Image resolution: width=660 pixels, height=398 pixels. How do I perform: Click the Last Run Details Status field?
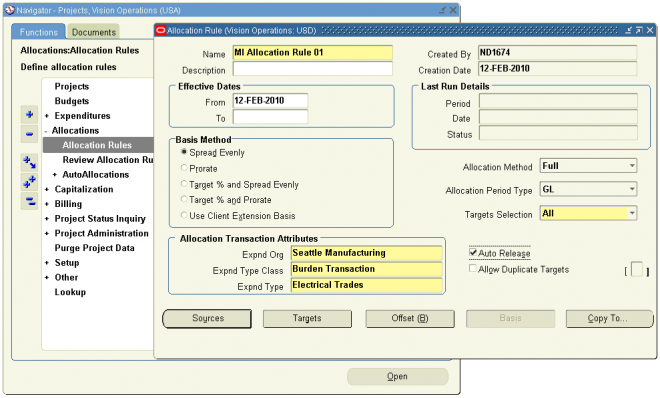click(559, 133)
